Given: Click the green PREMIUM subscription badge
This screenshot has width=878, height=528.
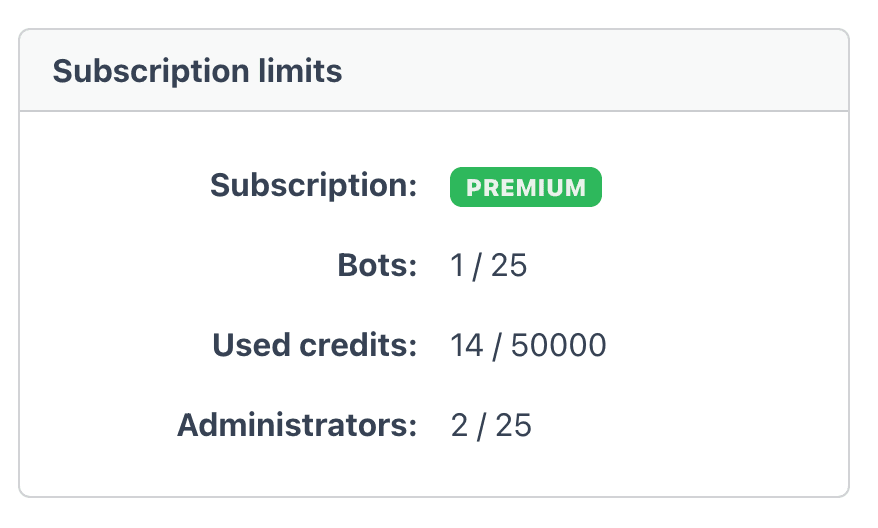Looking at the screenshot, I should point(525,187).
